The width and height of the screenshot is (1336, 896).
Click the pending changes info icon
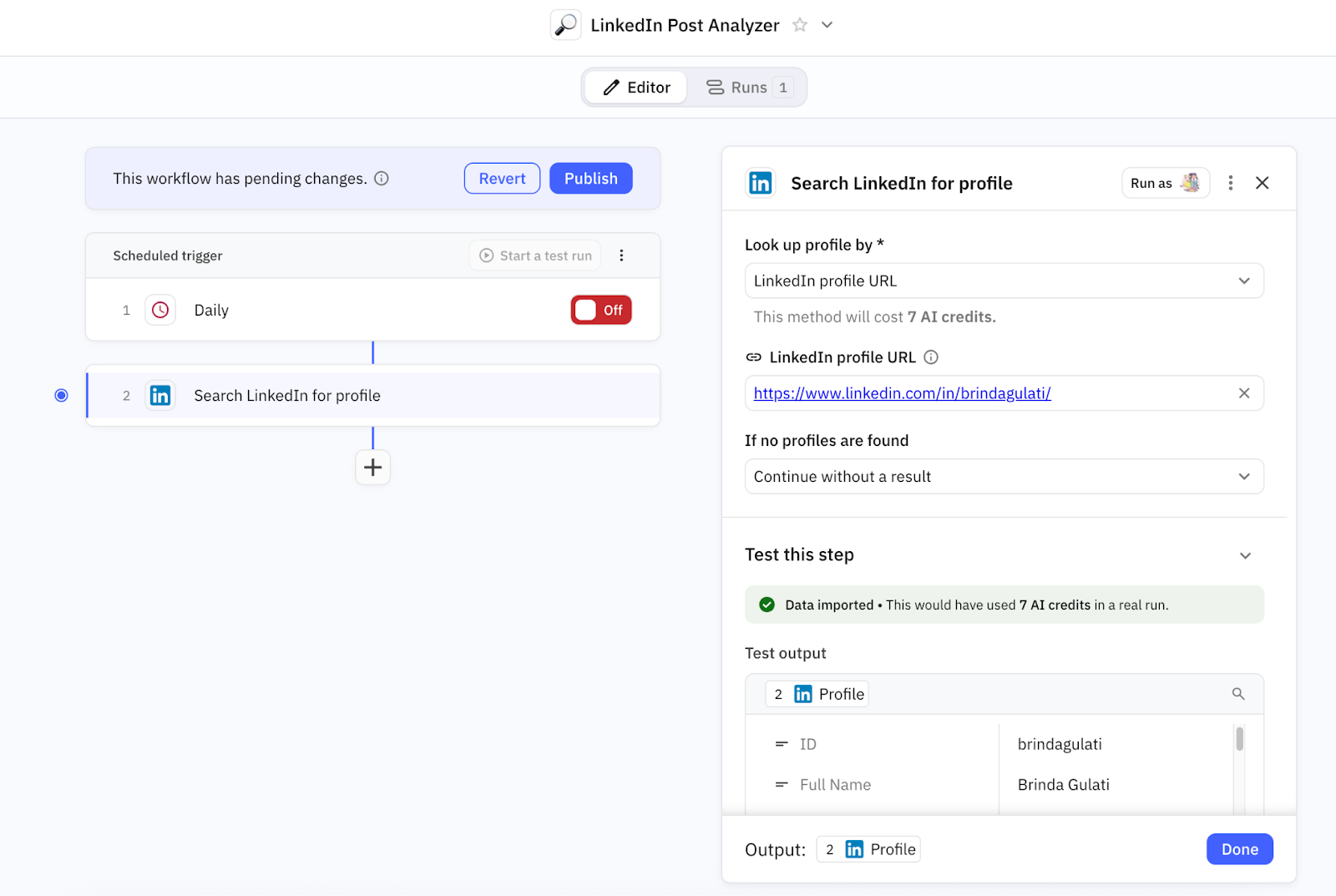(382, 179)
